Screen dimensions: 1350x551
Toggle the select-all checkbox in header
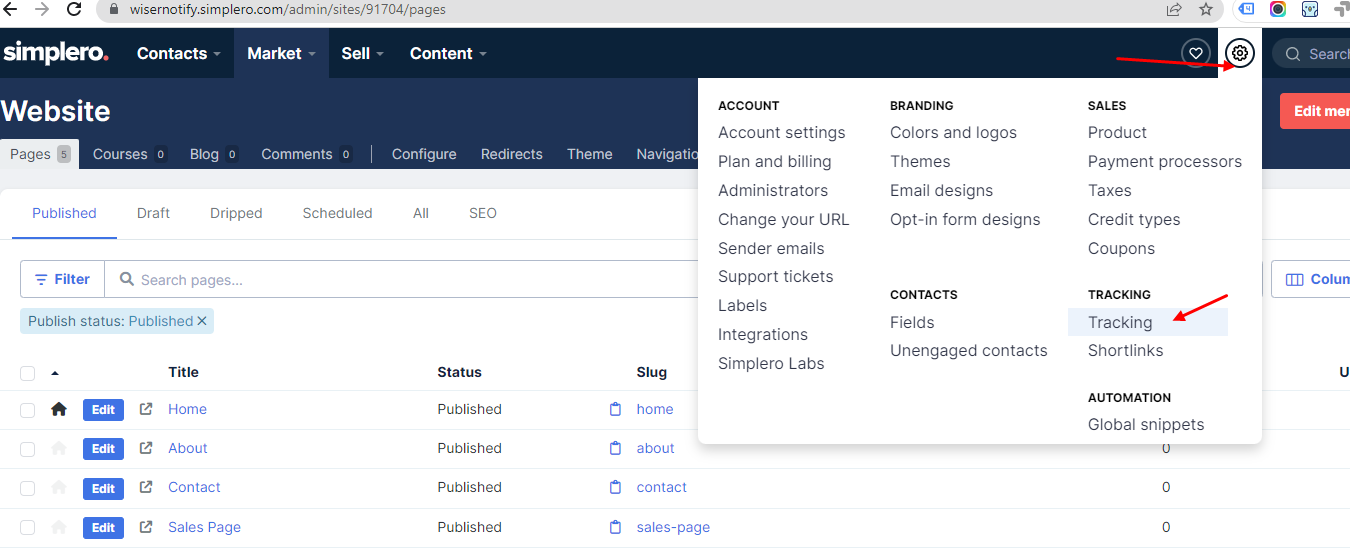point(28,373)
